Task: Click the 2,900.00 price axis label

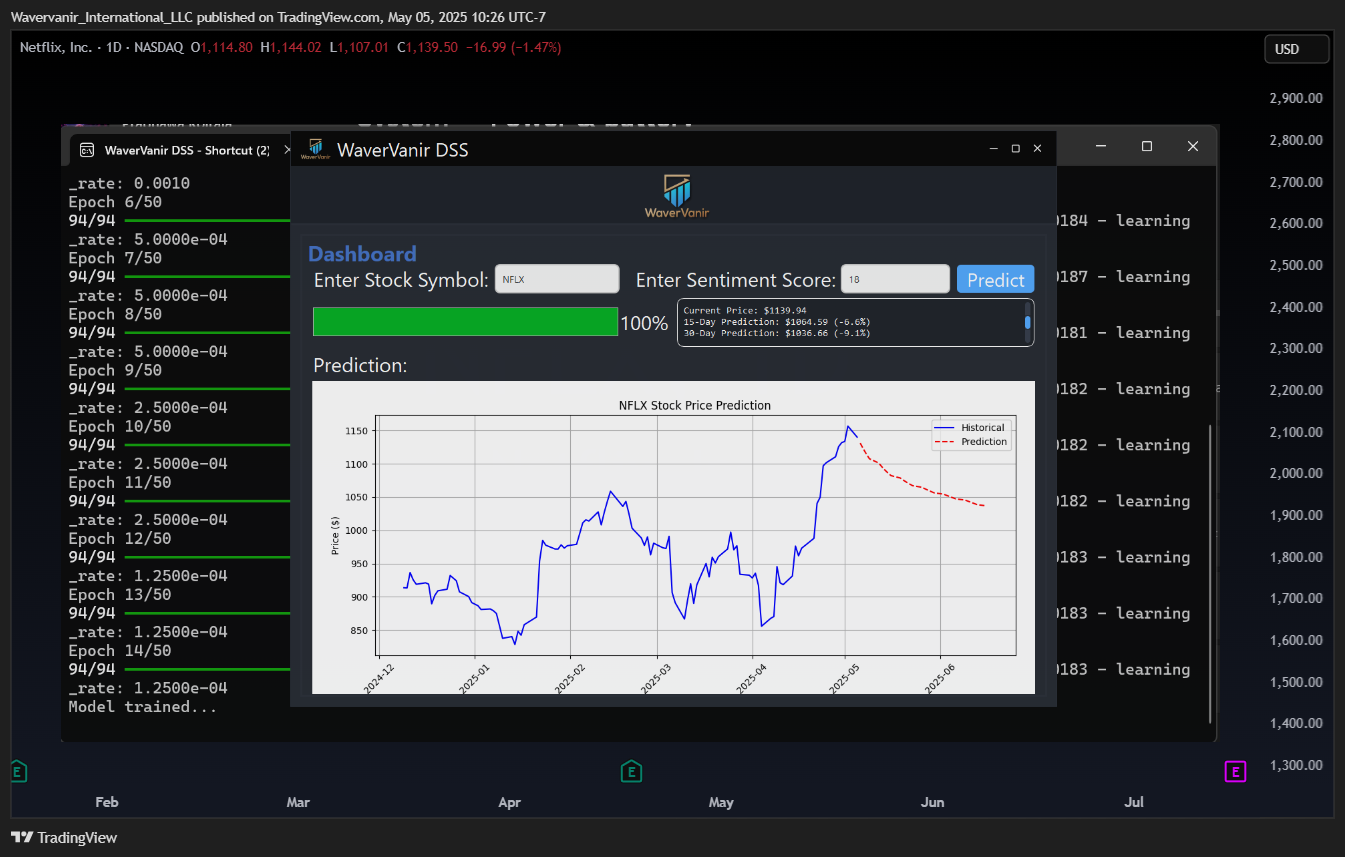Action: [1296, 98]
